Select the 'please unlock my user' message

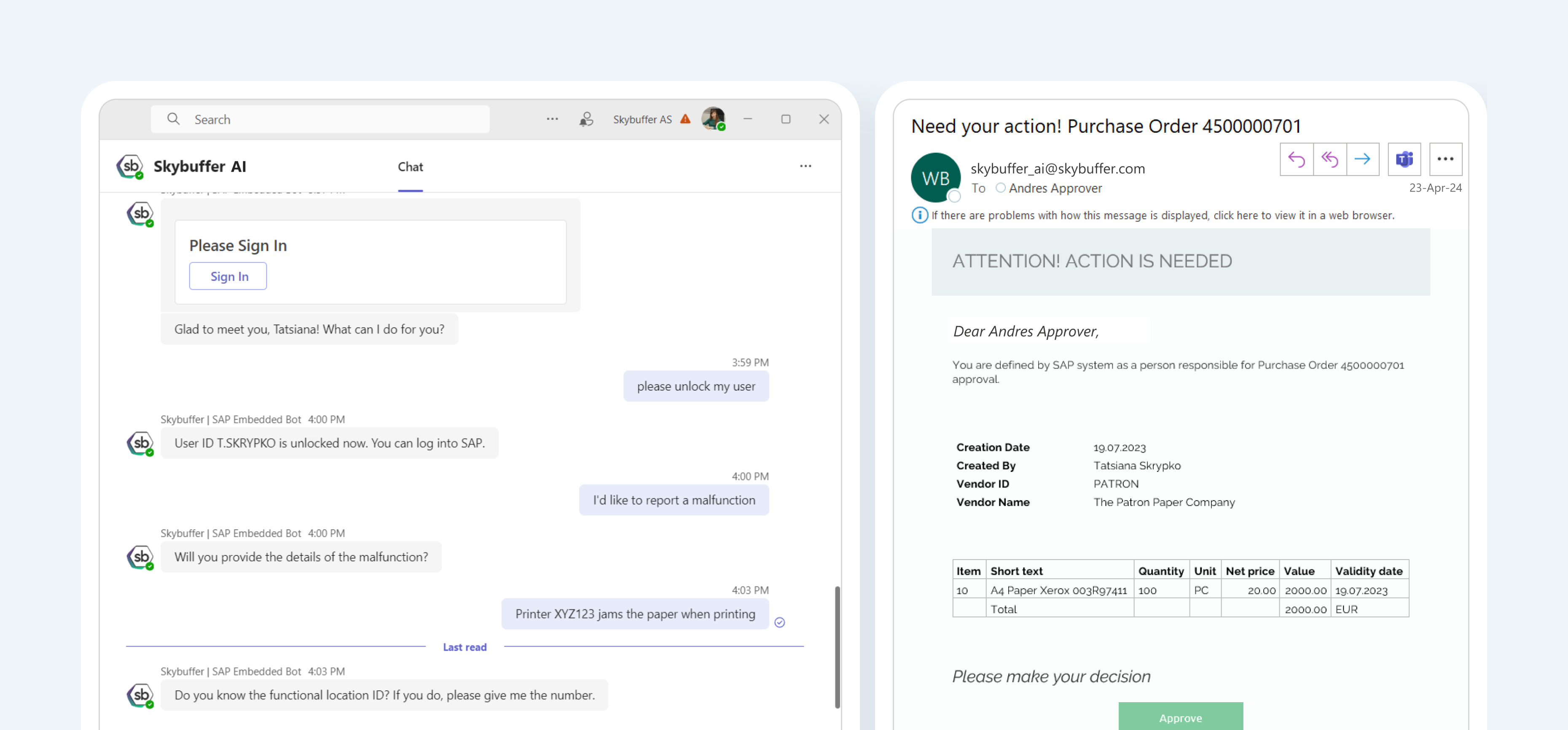click(x=696, y=386)
